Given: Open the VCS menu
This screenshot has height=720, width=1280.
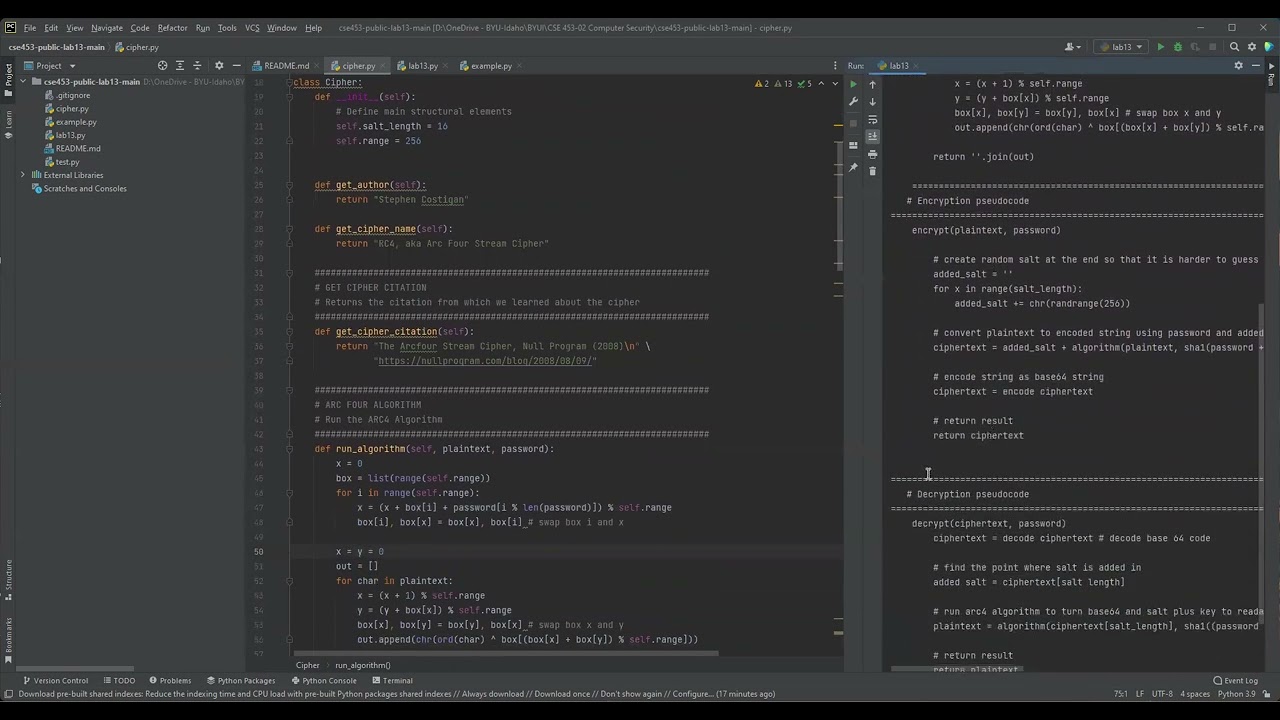Looking at the screenshot, I should tap(252, 28).
